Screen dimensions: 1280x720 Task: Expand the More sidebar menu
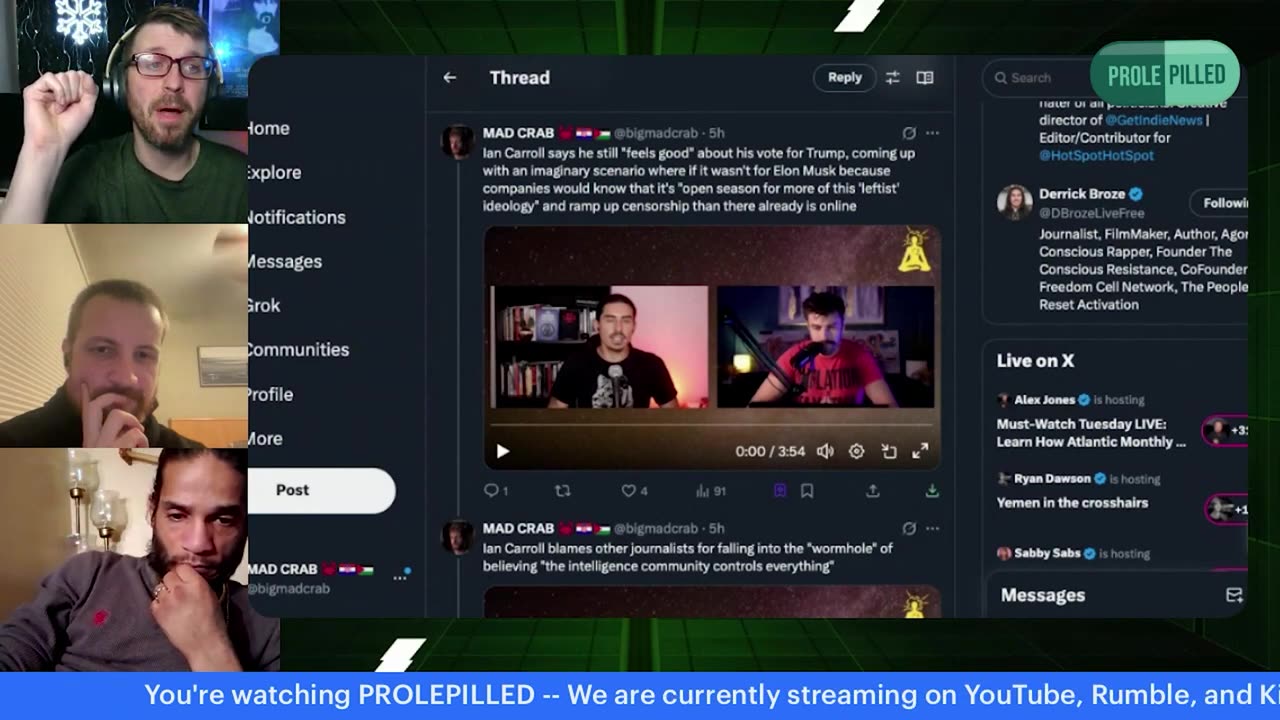265,438
